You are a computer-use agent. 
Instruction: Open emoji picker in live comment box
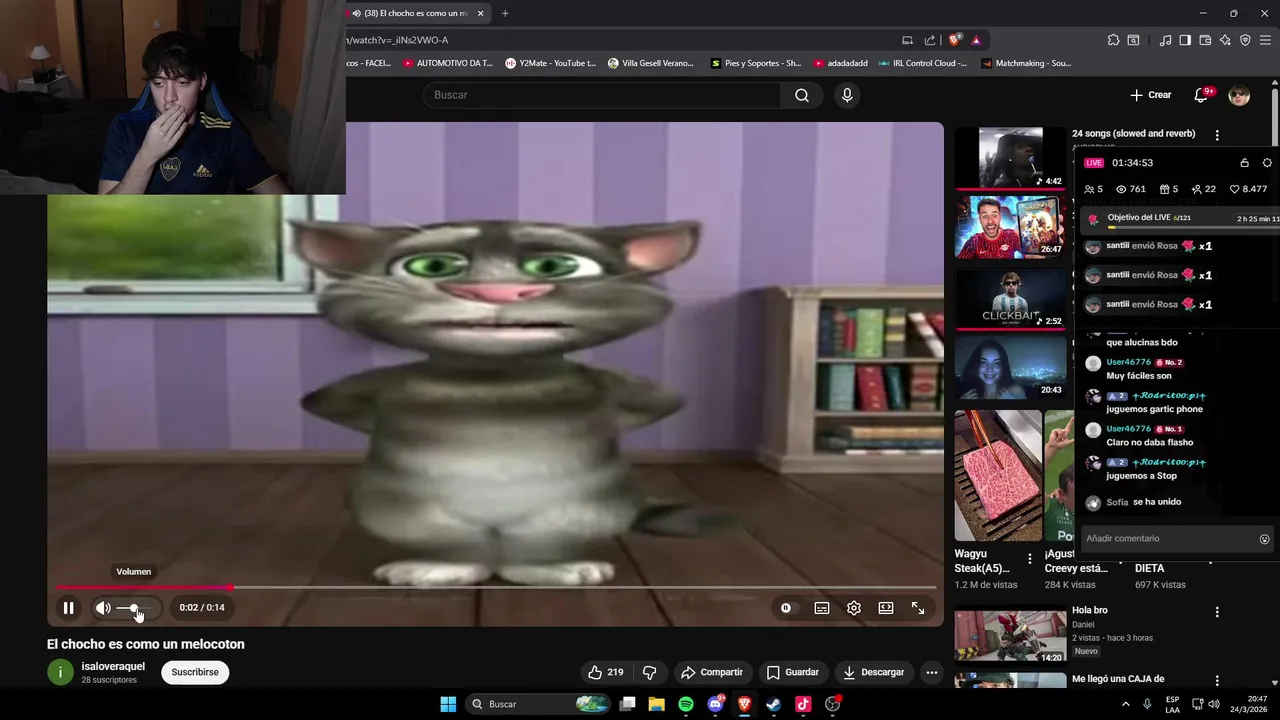[x=1264, y=539]
